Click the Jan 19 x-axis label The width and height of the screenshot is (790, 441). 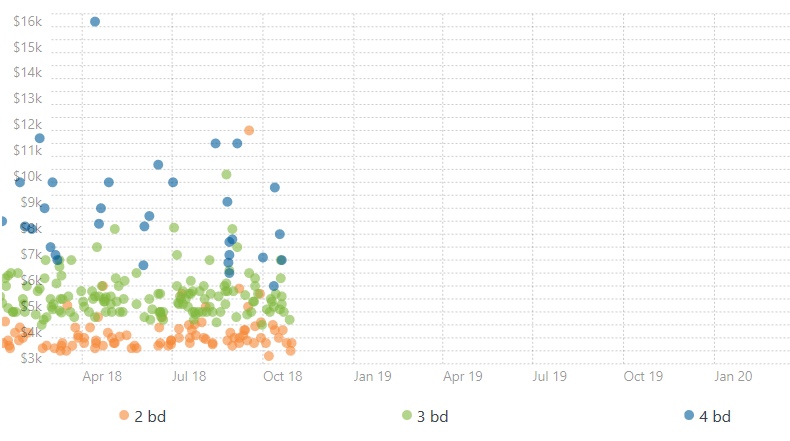tap(373, 376)
